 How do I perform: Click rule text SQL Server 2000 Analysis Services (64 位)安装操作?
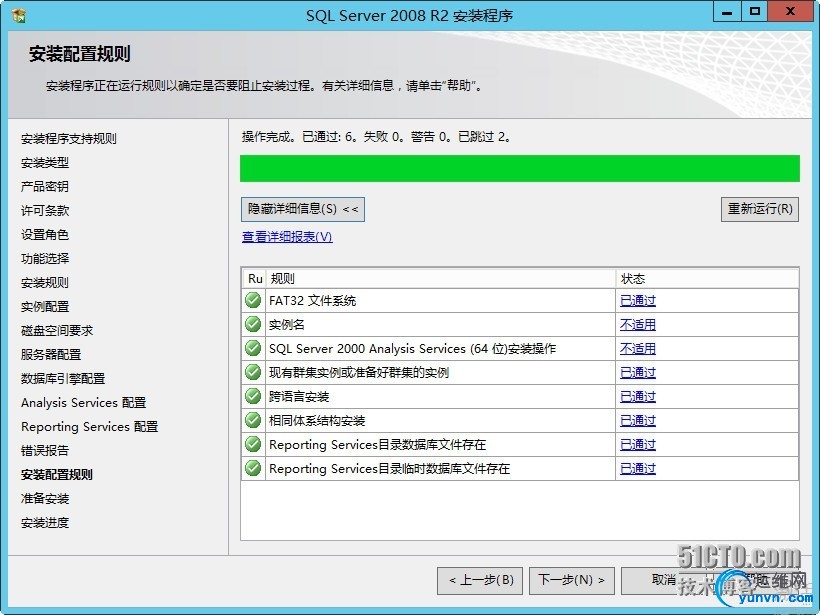pyautogui.click(x=412, y=349)
